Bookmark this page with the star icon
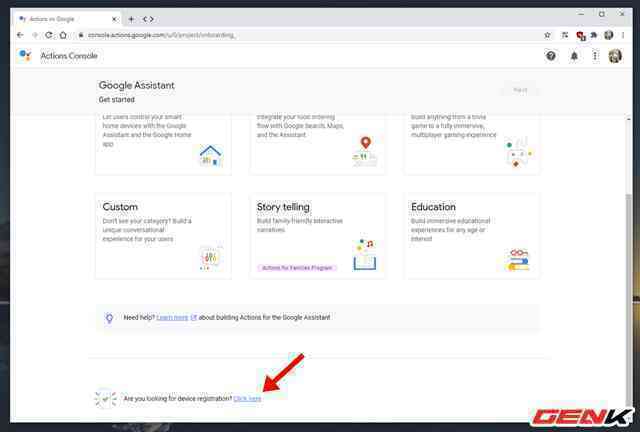Screen dimensions: 640x432 tap(547, 36)
